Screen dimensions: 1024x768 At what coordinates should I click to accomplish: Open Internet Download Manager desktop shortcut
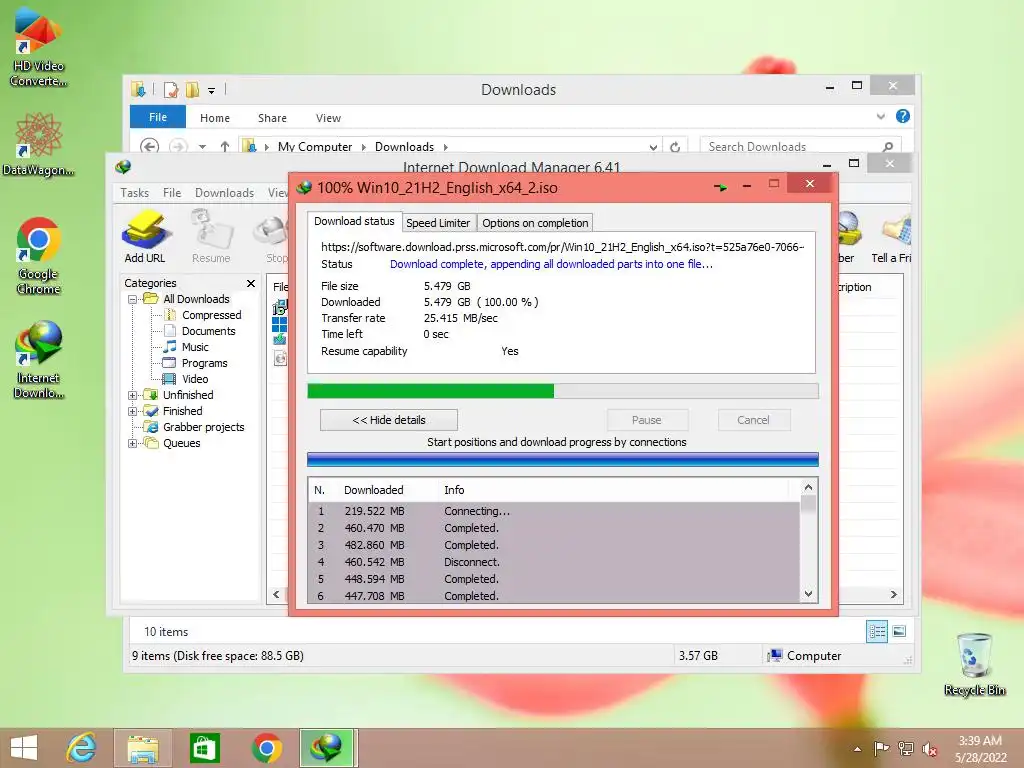coord(39,360)
